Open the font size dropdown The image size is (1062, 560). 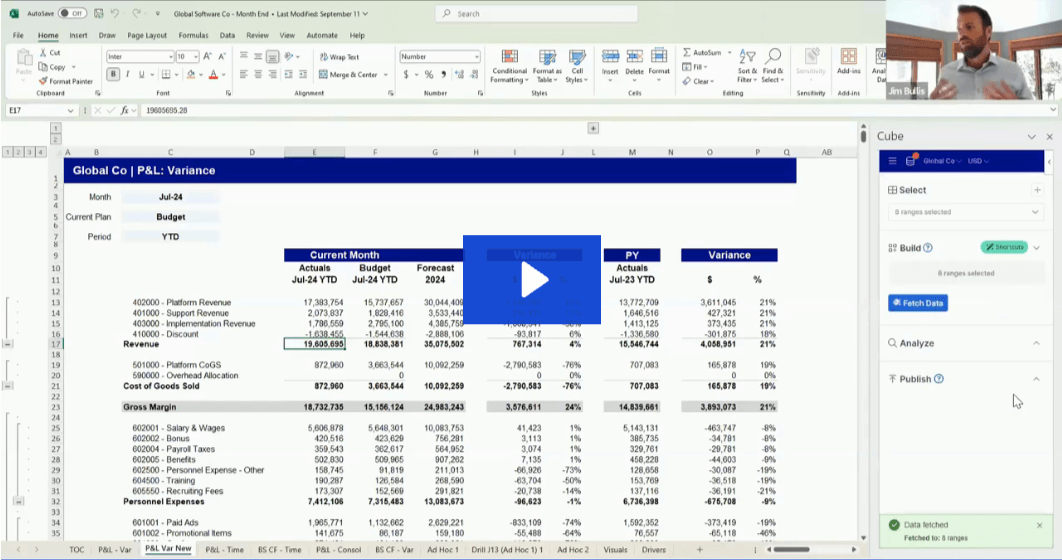click(195, 57)
